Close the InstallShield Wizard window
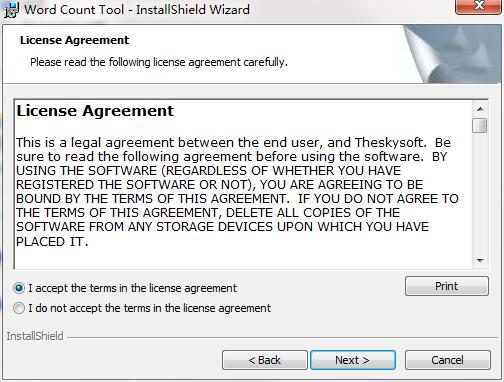This screenshot has width=504, height=382. (479, 7)
